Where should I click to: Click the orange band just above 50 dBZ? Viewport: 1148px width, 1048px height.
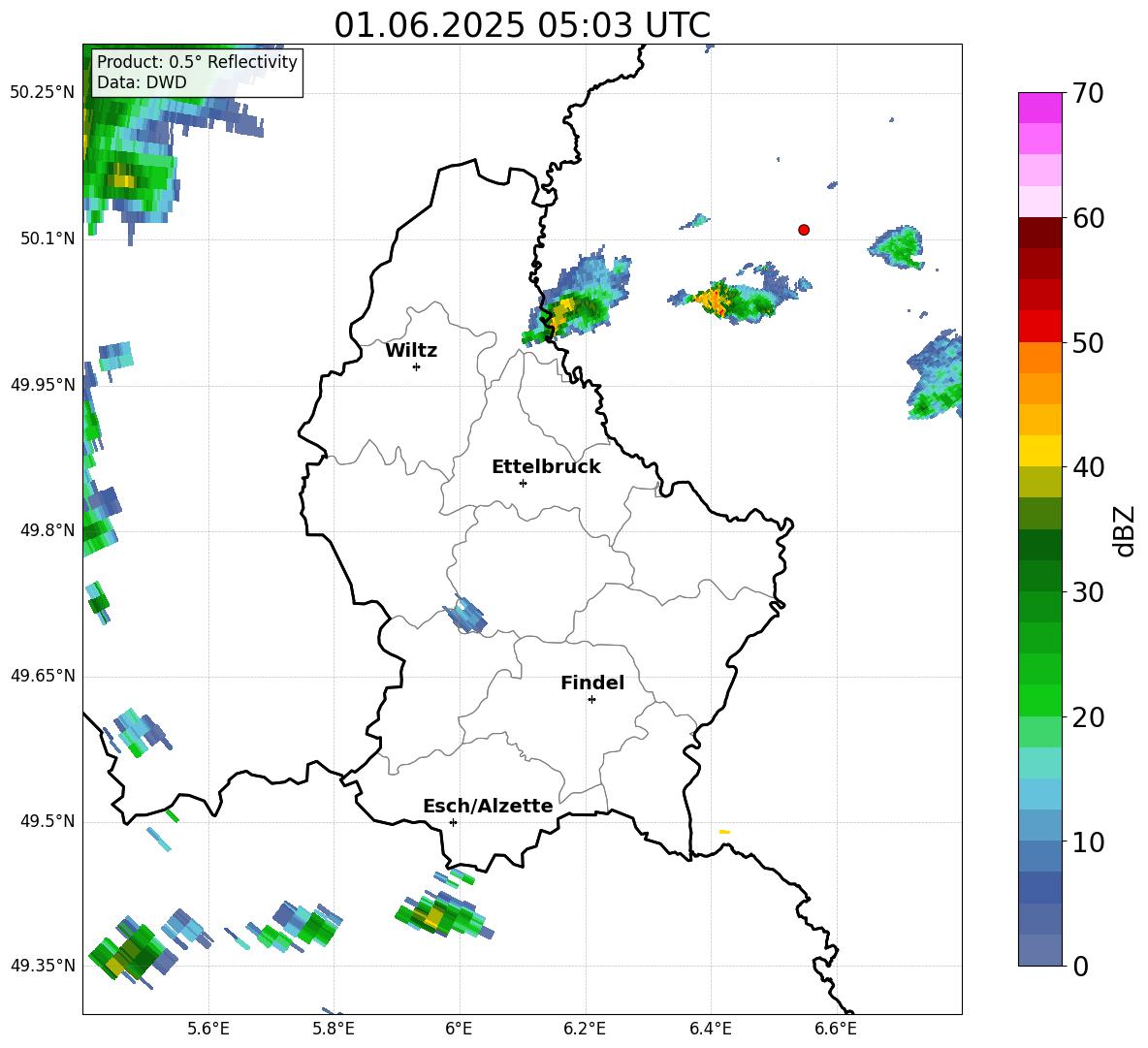(1039, 358)
